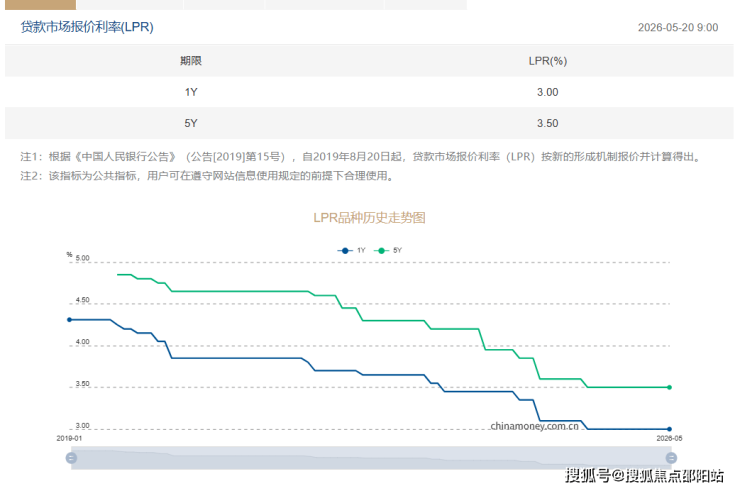Click the LPR品种历史走势图 chart title
The height and width of the screenshot is (491, 740).
[370, 218]
